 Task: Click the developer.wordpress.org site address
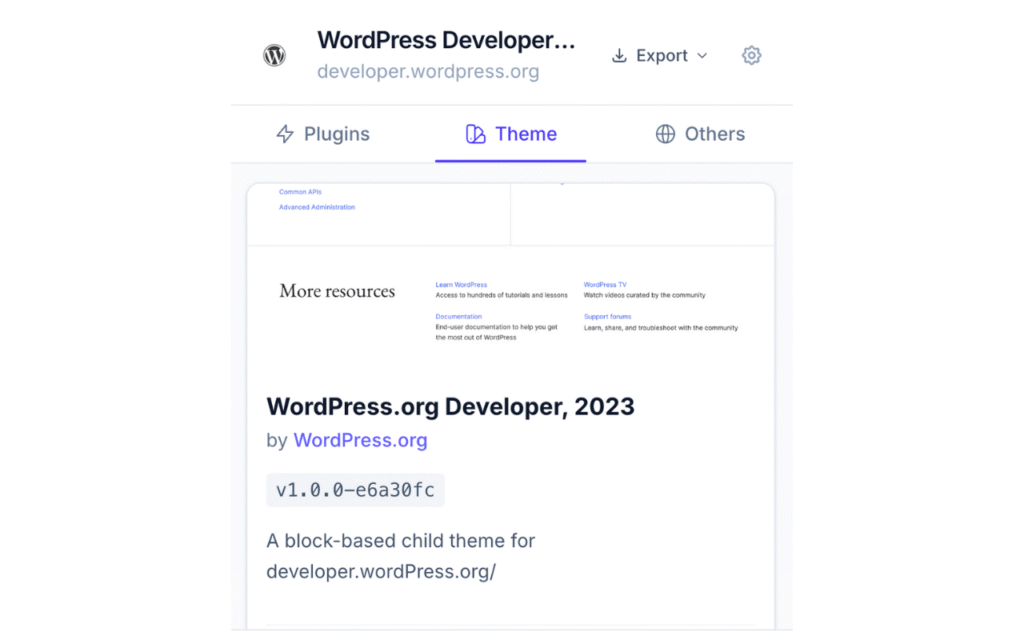coord(428,71)
